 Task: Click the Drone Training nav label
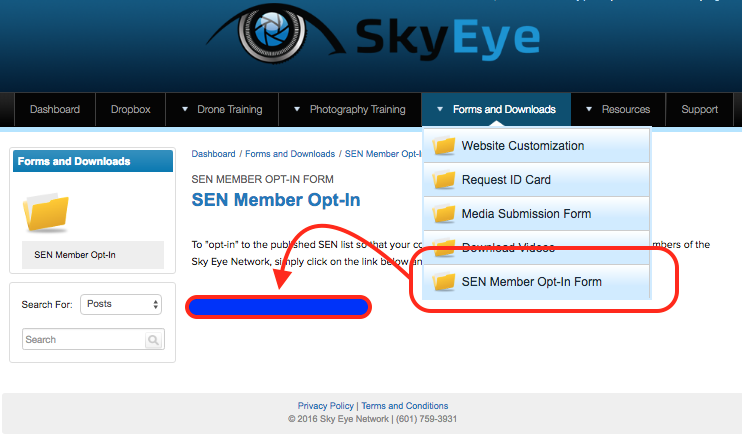tap(230, 109)
